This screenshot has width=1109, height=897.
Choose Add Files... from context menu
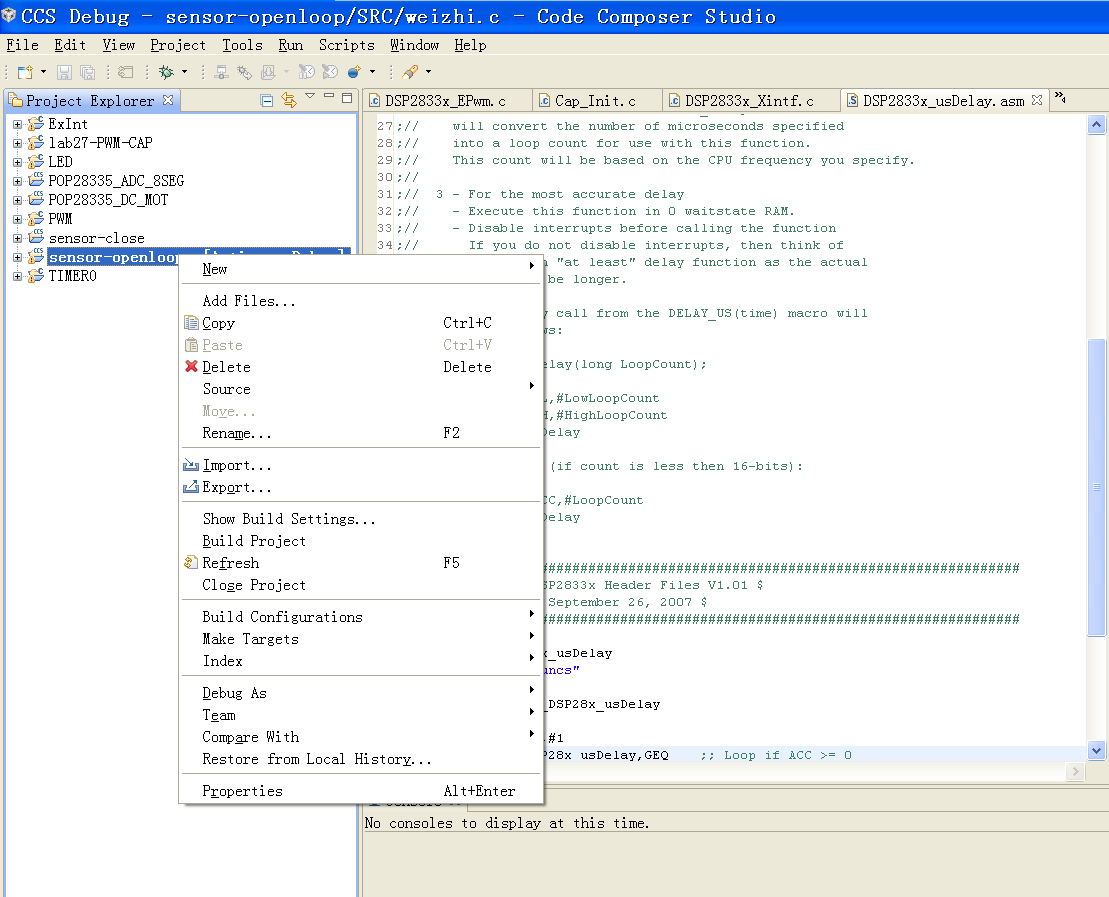[361, 301]
